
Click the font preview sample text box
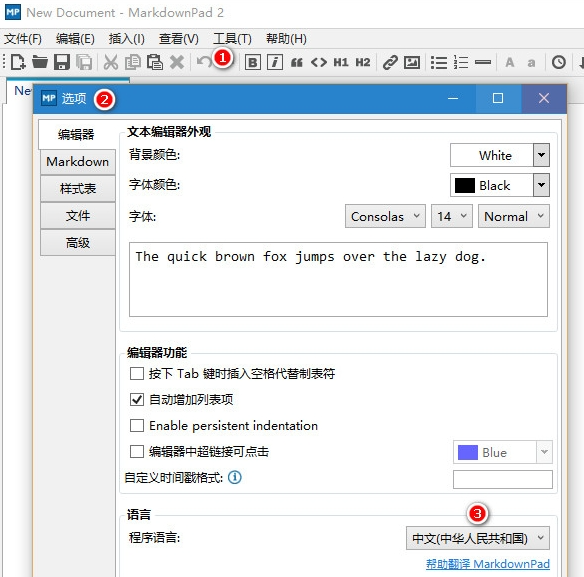coord(338,279)
